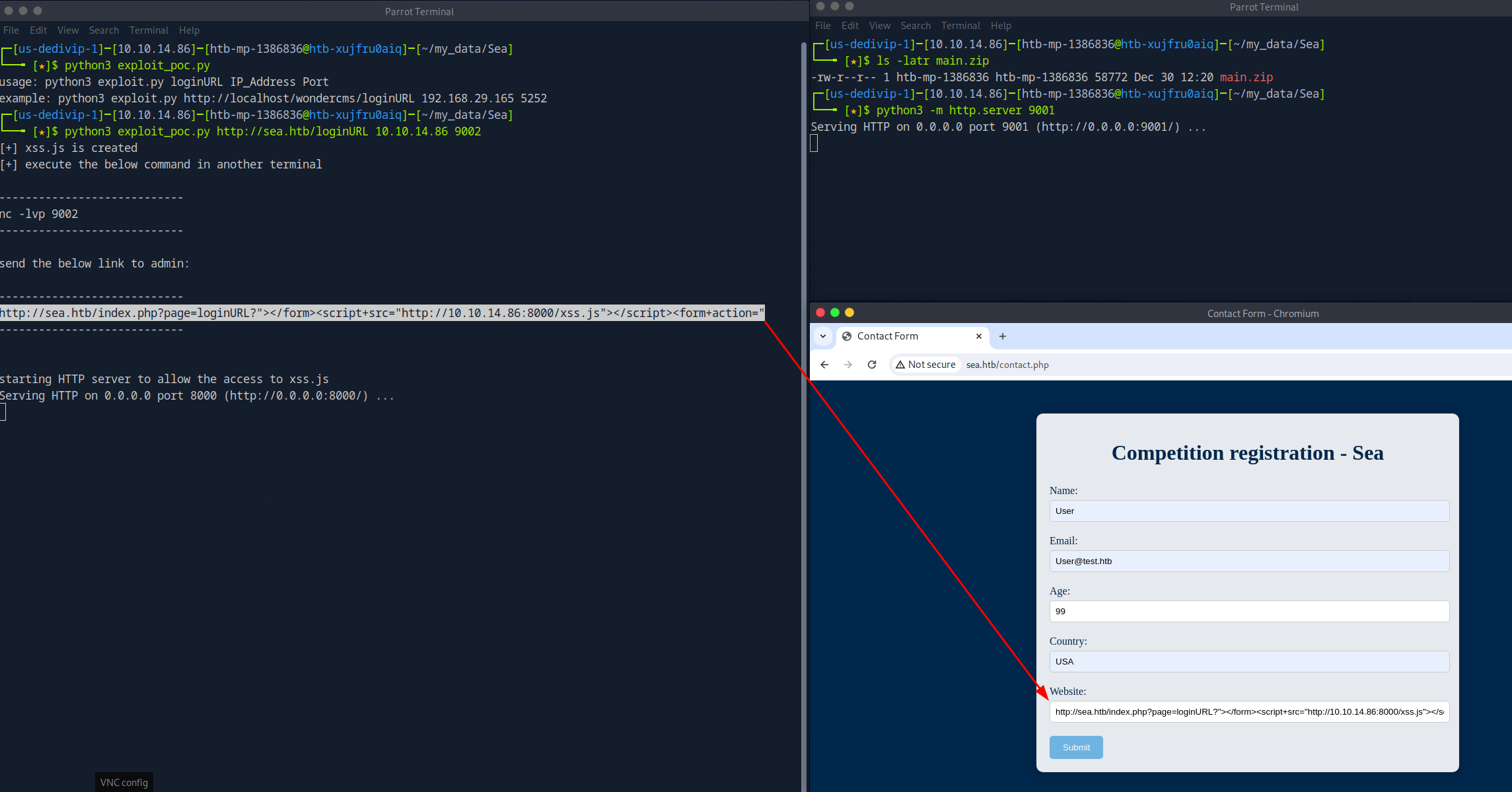Click the Competition registration - Sea heading
The image size is (1512, 792).
tap(1247, 453)
